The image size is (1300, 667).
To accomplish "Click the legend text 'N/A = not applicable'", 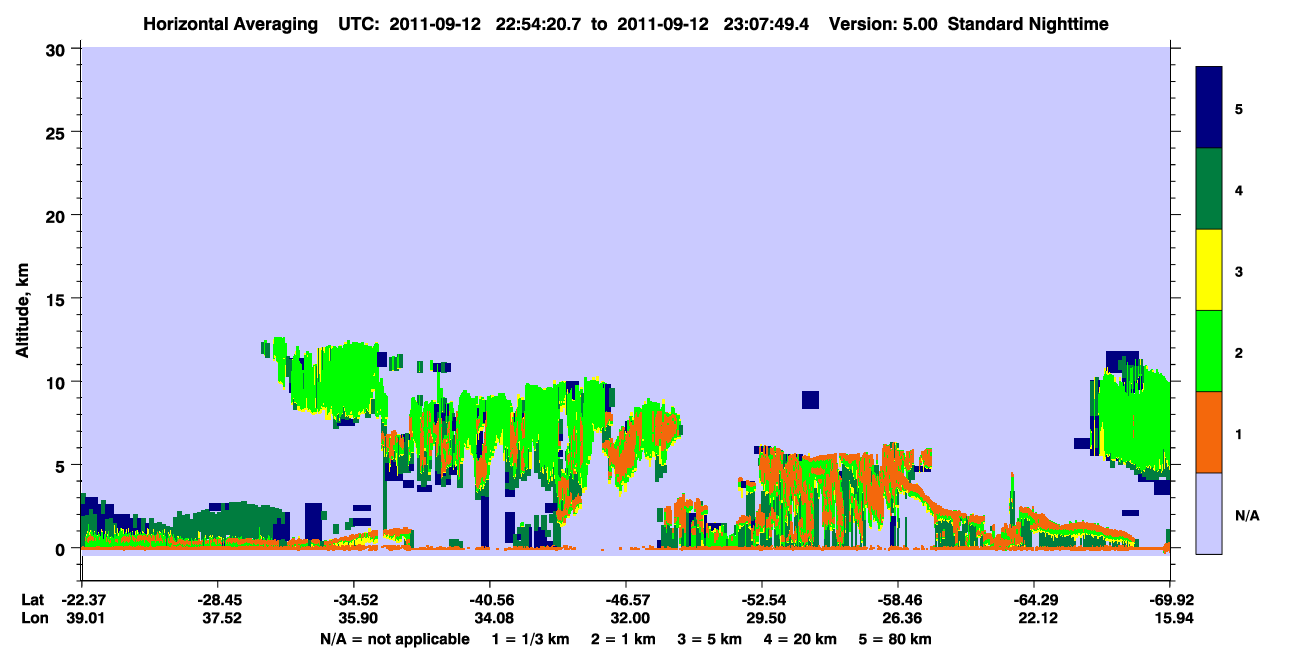I will (395, 639).
